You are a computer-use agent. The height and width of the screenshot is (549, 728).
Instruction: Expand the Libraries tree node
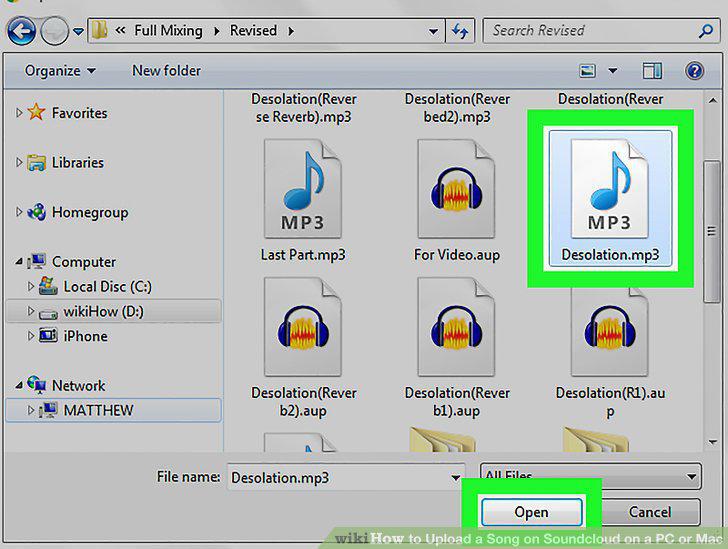click(x=19, y=162)
